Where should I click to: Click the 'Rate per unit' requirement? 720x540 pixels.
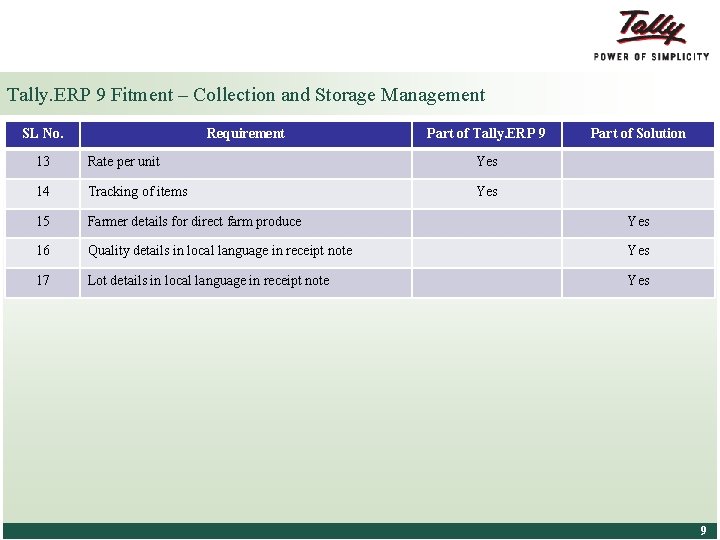[x=124, y=162]
